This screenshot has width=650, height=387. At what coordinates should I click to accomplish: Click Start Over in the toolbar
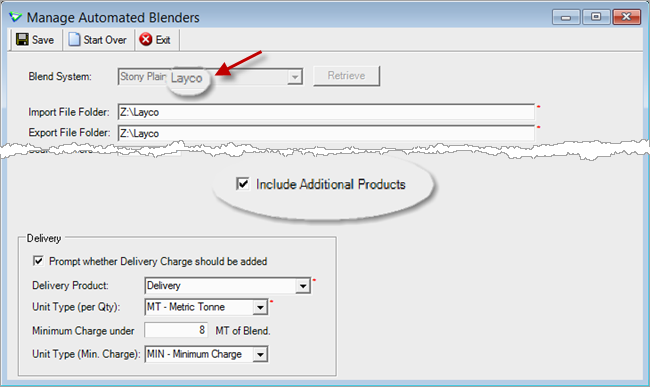click(98, 40)
